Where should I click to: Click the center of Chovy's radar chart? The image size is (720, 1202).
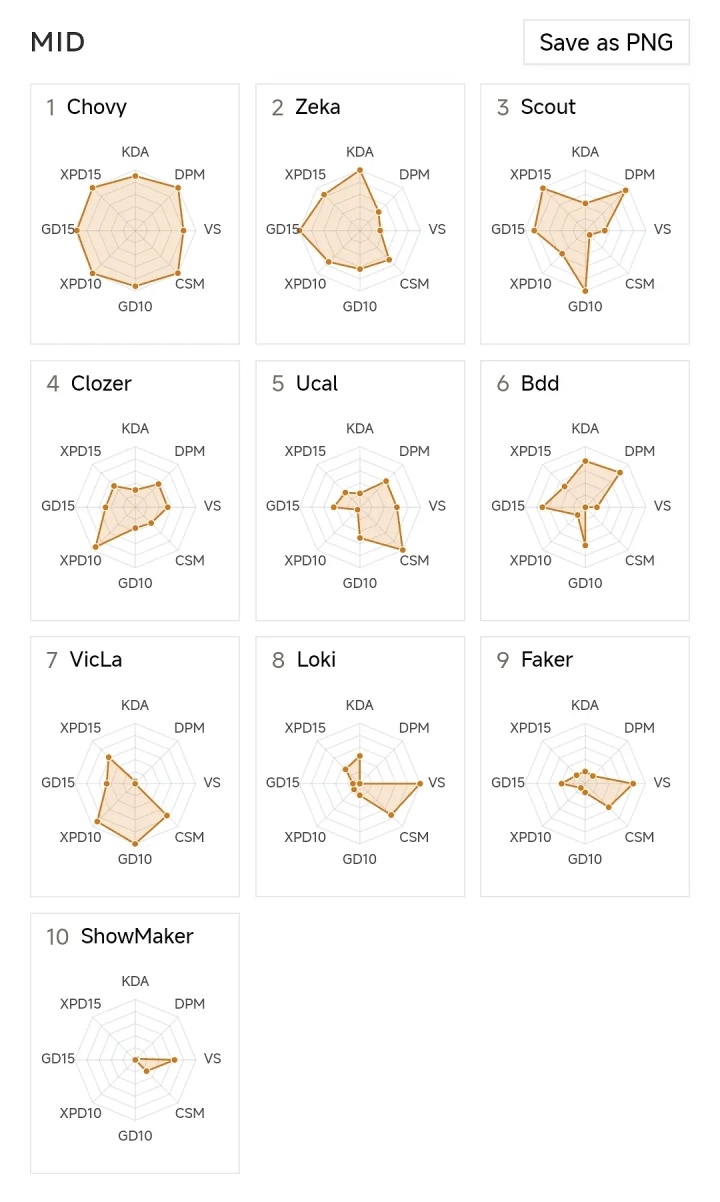pos(135,230)
